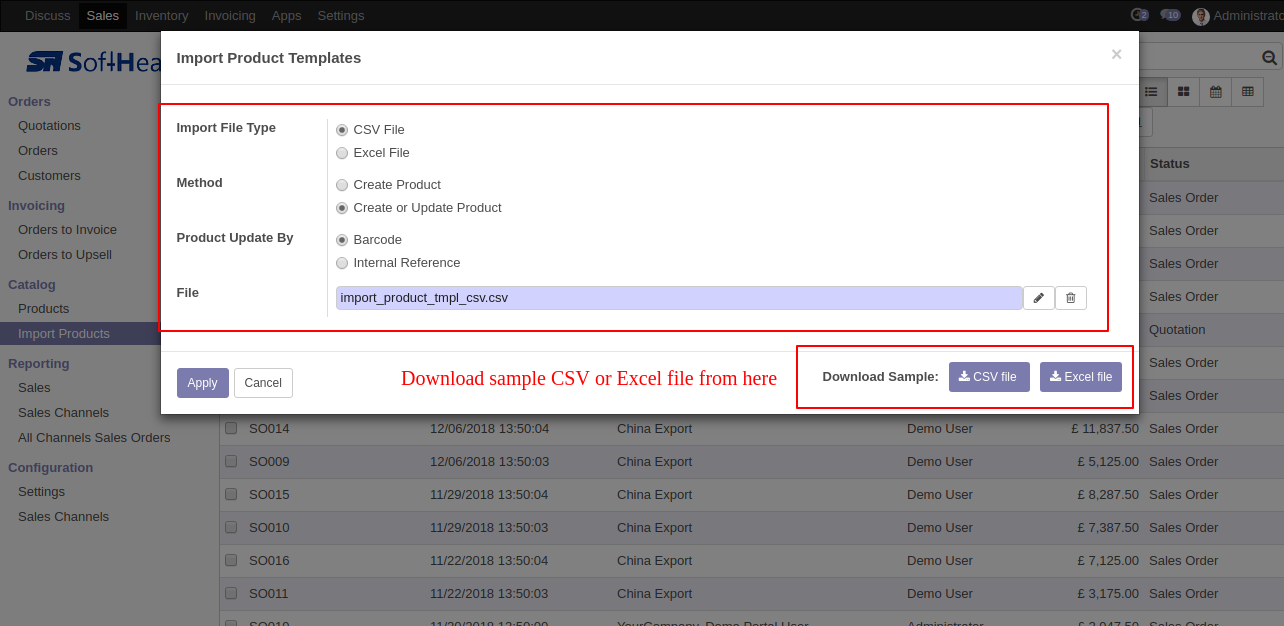This screenshot has height=626, width=1284.
Task: Switch to kanban view icon
Action: coord(1183,91)
